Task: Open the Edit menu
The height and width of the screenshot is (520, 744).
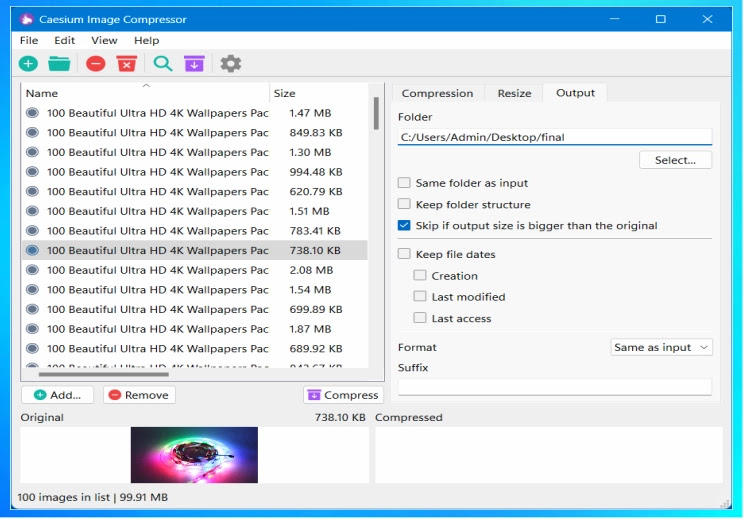Action: click(65, 40)
